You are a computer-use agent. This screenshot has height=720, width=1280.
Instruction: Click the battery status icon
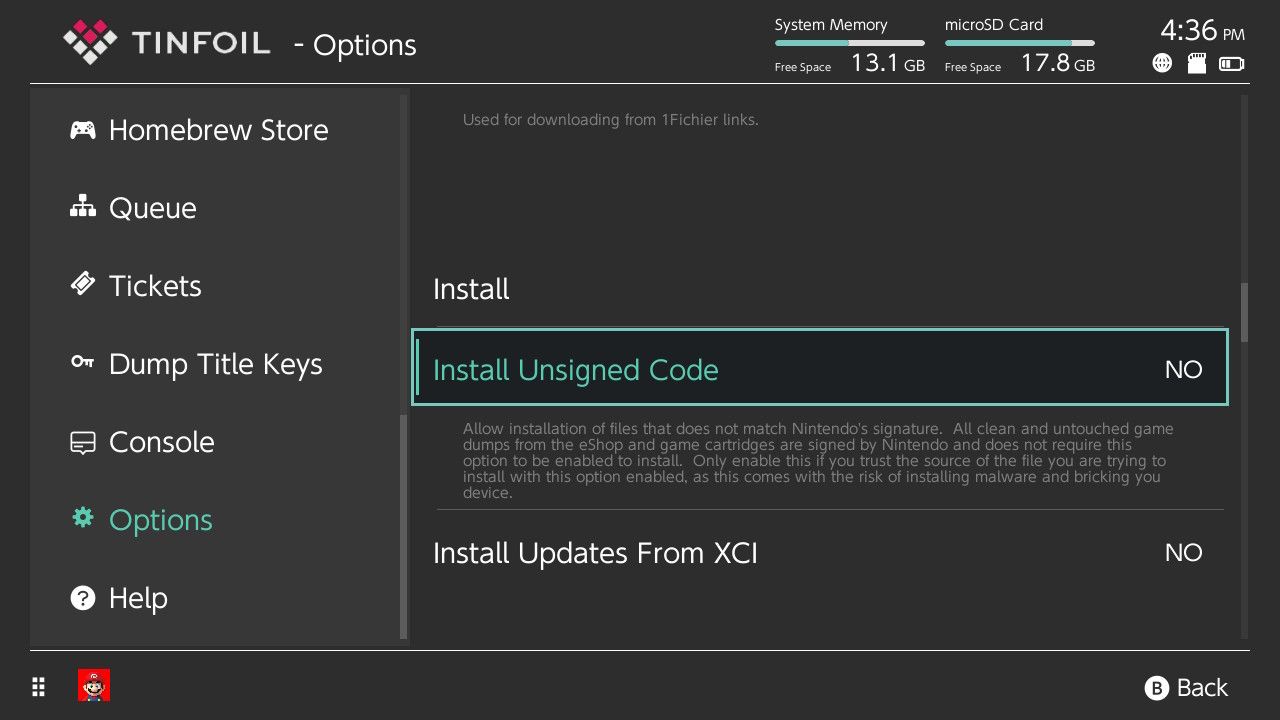coord(1232,64)
